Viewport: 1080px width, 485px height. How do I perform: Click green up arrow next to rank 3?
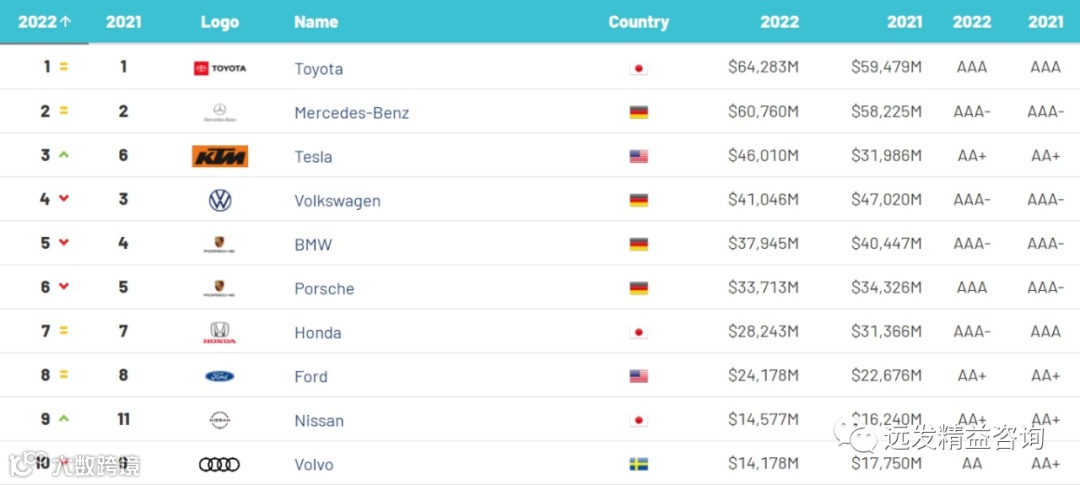point(64,155)
